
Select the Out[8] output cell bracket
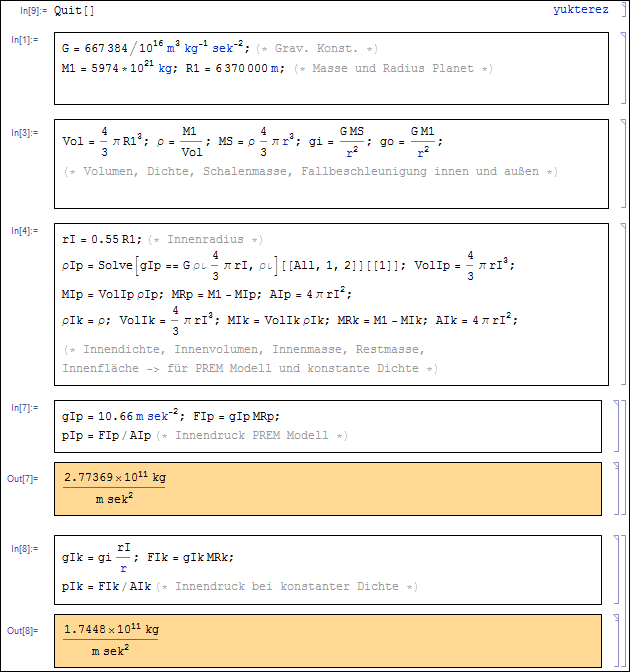click(617, 640)
